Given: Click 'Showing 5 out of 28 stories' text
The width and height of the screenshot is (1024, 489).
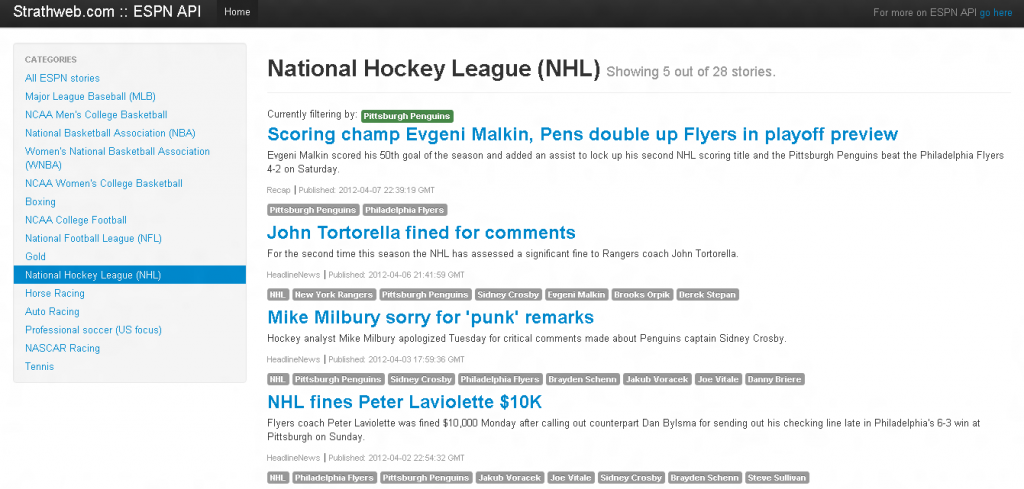Looking at the screenshot, I should coord(691,72).
